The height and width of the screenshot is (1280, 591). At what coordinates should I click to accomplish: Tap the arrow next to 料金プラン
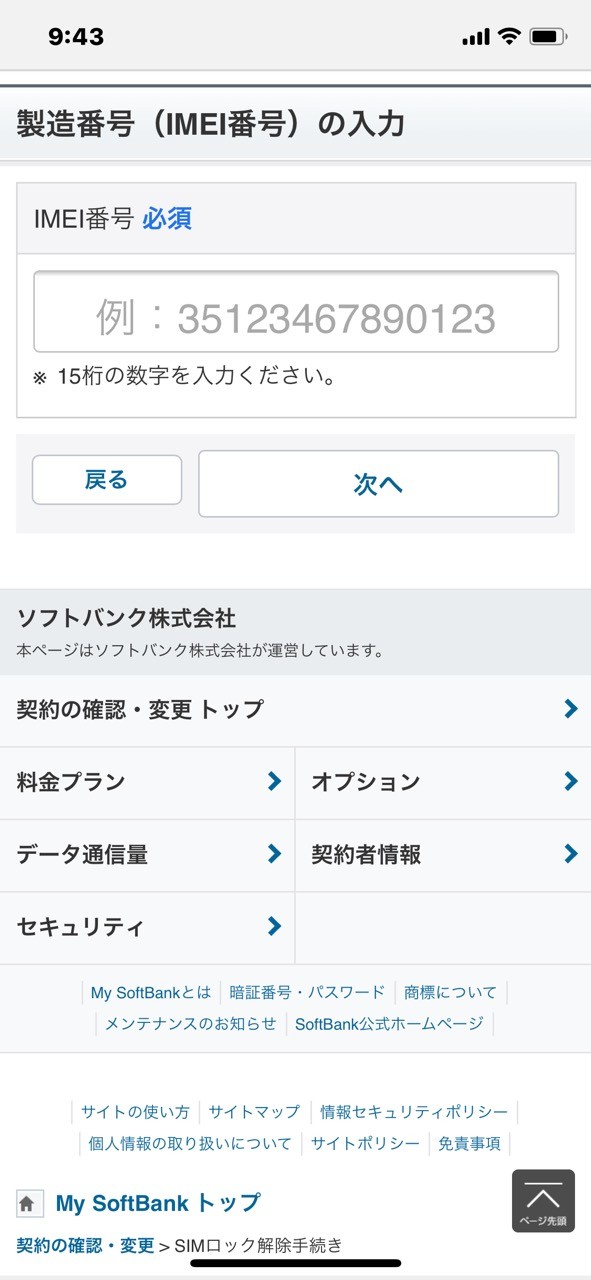pyautogui.click(x=275, y=781)
